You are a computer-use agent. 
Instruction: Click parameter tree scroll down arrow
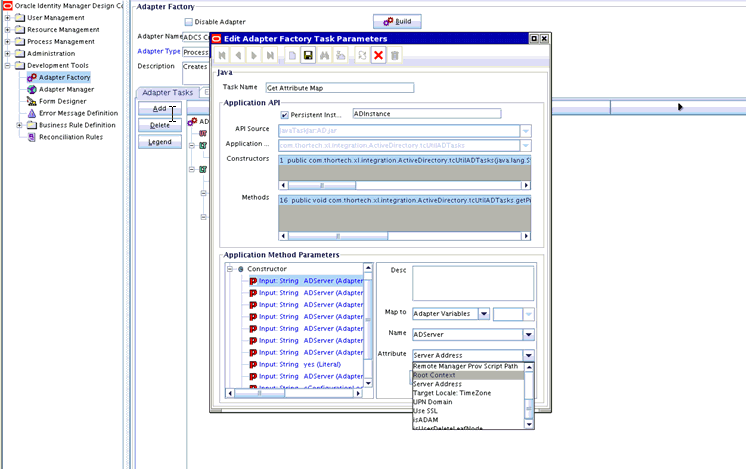pos(368,383)
